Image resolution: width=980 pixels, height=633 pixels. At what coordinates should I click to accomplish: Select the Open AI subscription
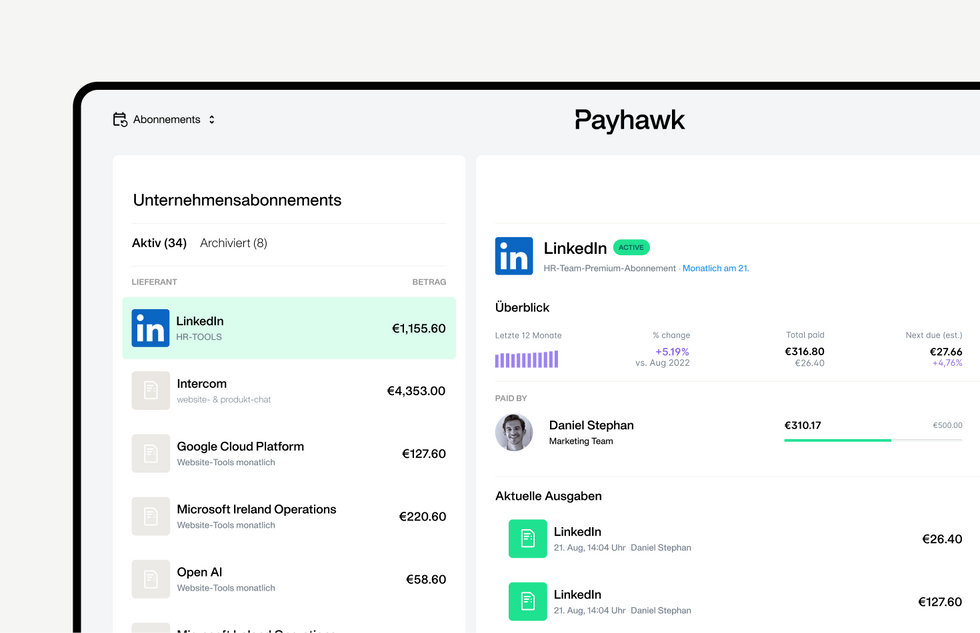(289, 579)
